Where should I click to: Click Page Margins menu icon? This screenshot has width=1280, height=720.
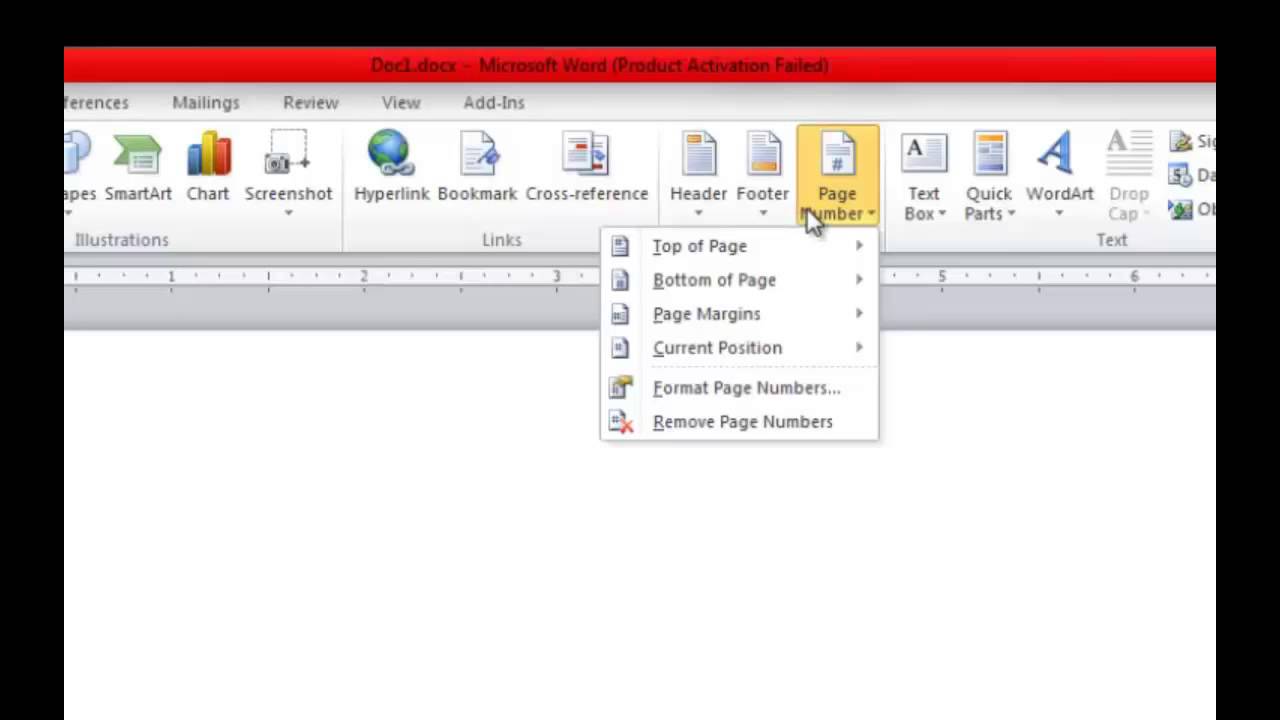(x=620, y=314)
